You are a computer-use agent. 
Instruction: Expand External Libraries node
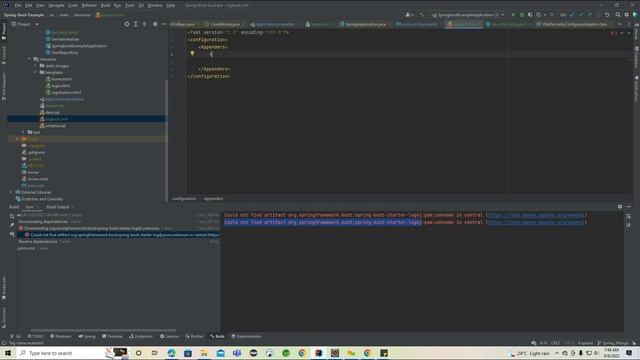pyautogui.click(x=11, y=192)
